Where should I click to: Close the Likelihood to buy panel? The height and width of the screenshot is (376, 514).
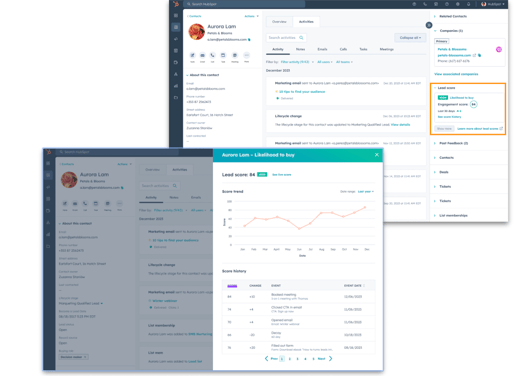click(x=377, y=155)
